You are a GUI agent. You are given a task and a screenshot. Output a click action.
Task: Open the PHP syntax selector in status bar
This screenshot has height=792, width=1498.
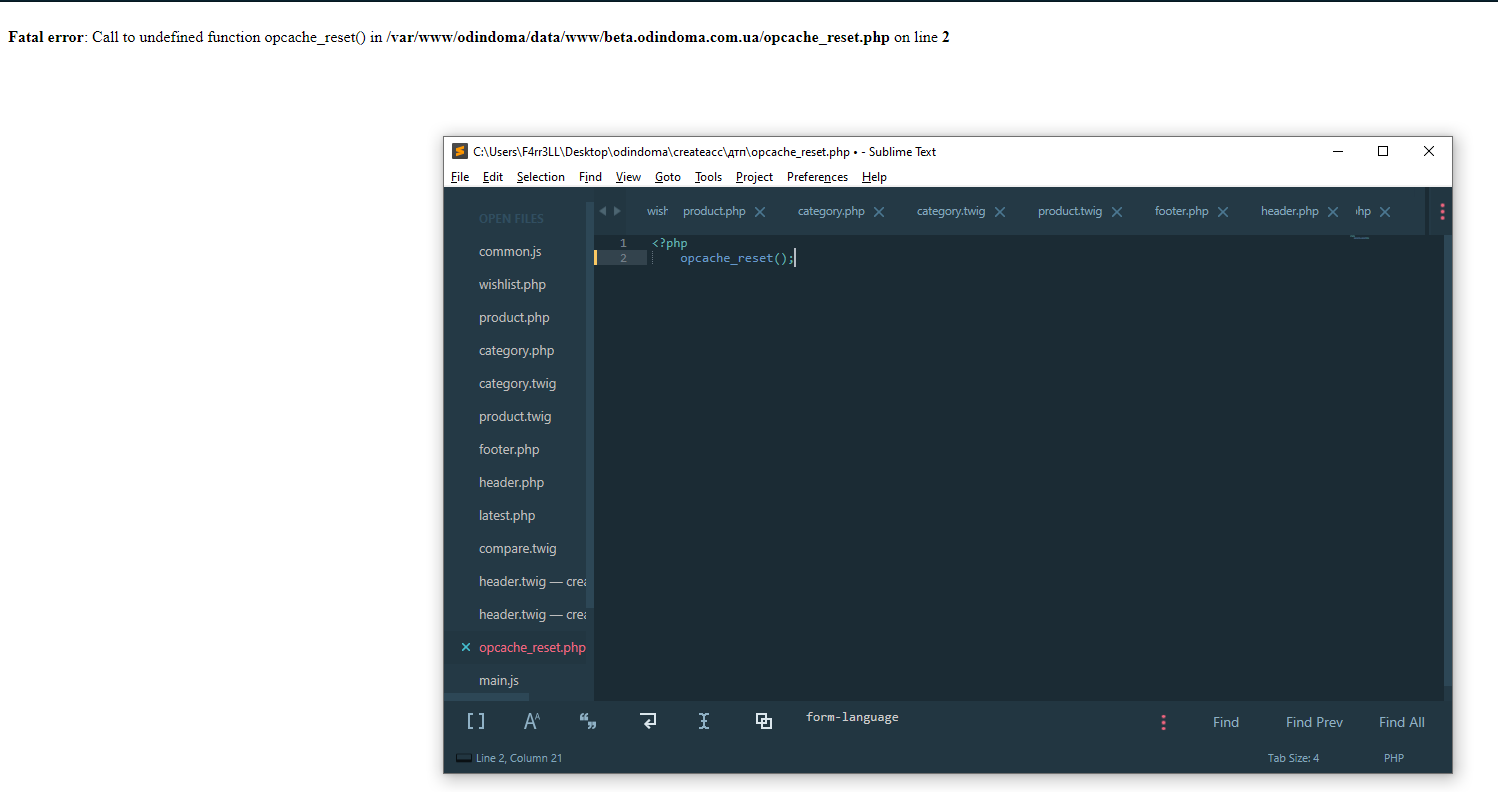coord(1393,758)
